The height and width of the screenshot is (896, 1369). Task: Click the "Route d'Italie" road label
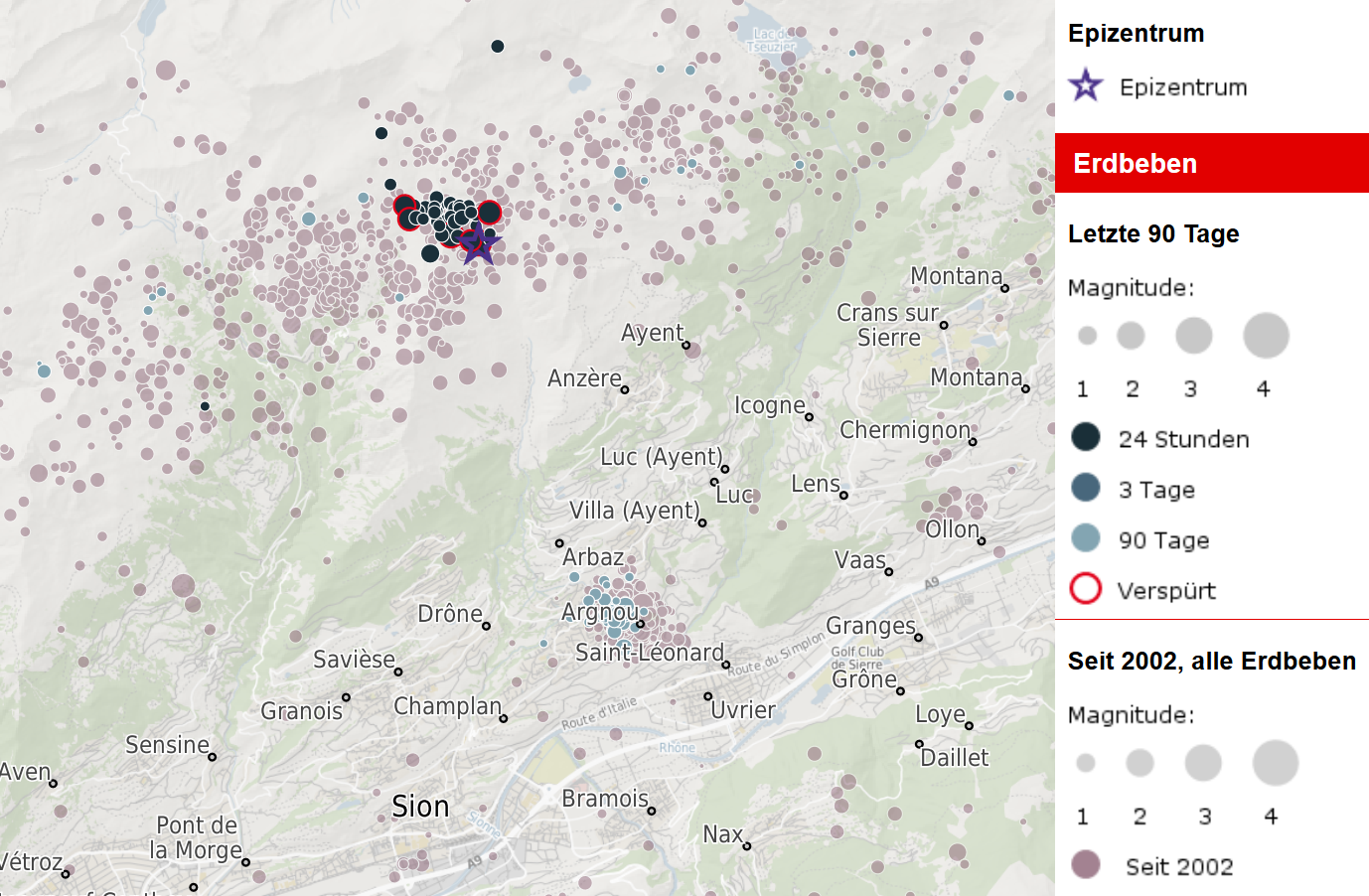(x=599, y=713)
